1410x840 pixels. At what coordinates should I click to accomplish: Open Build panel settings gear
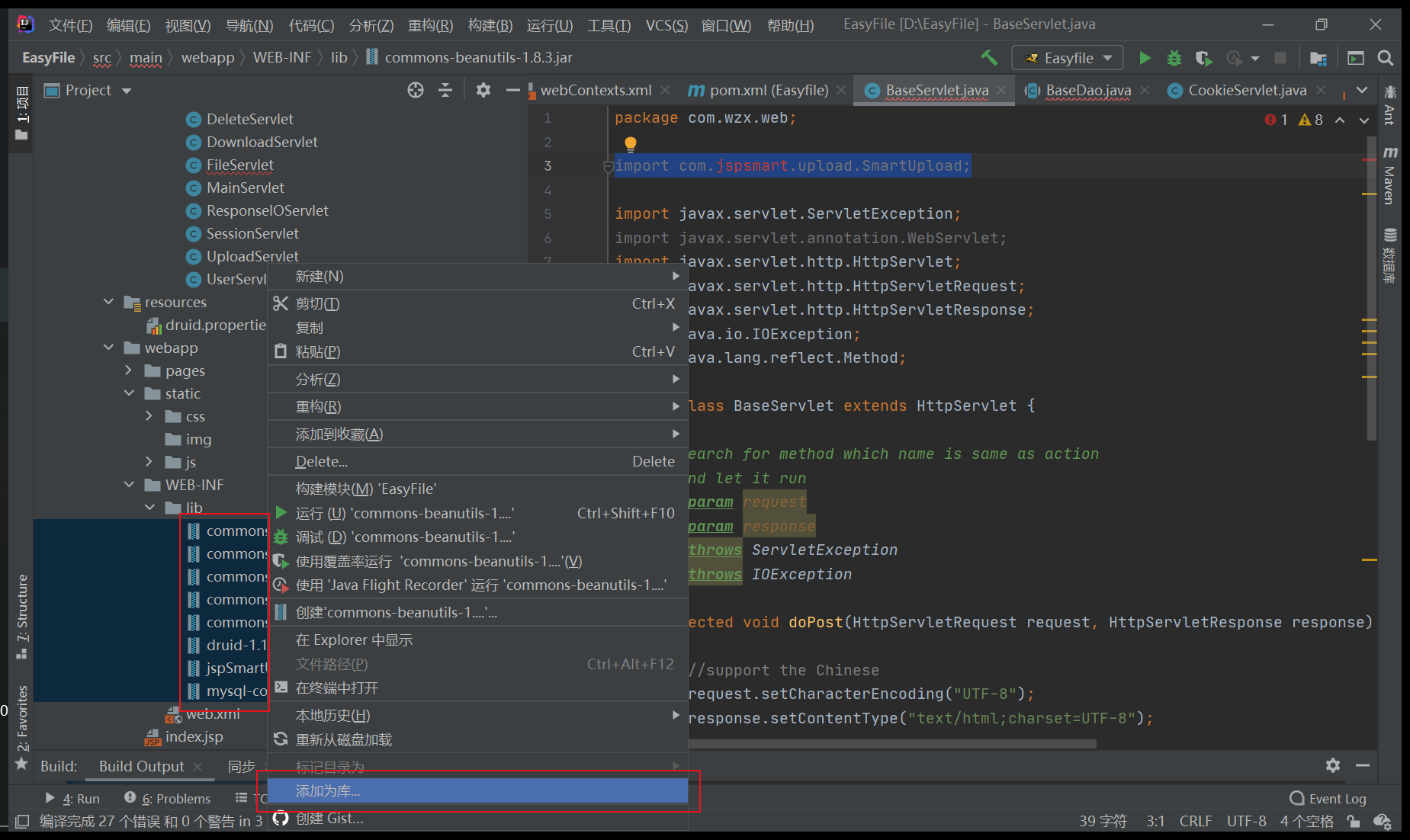[1333, 765]
